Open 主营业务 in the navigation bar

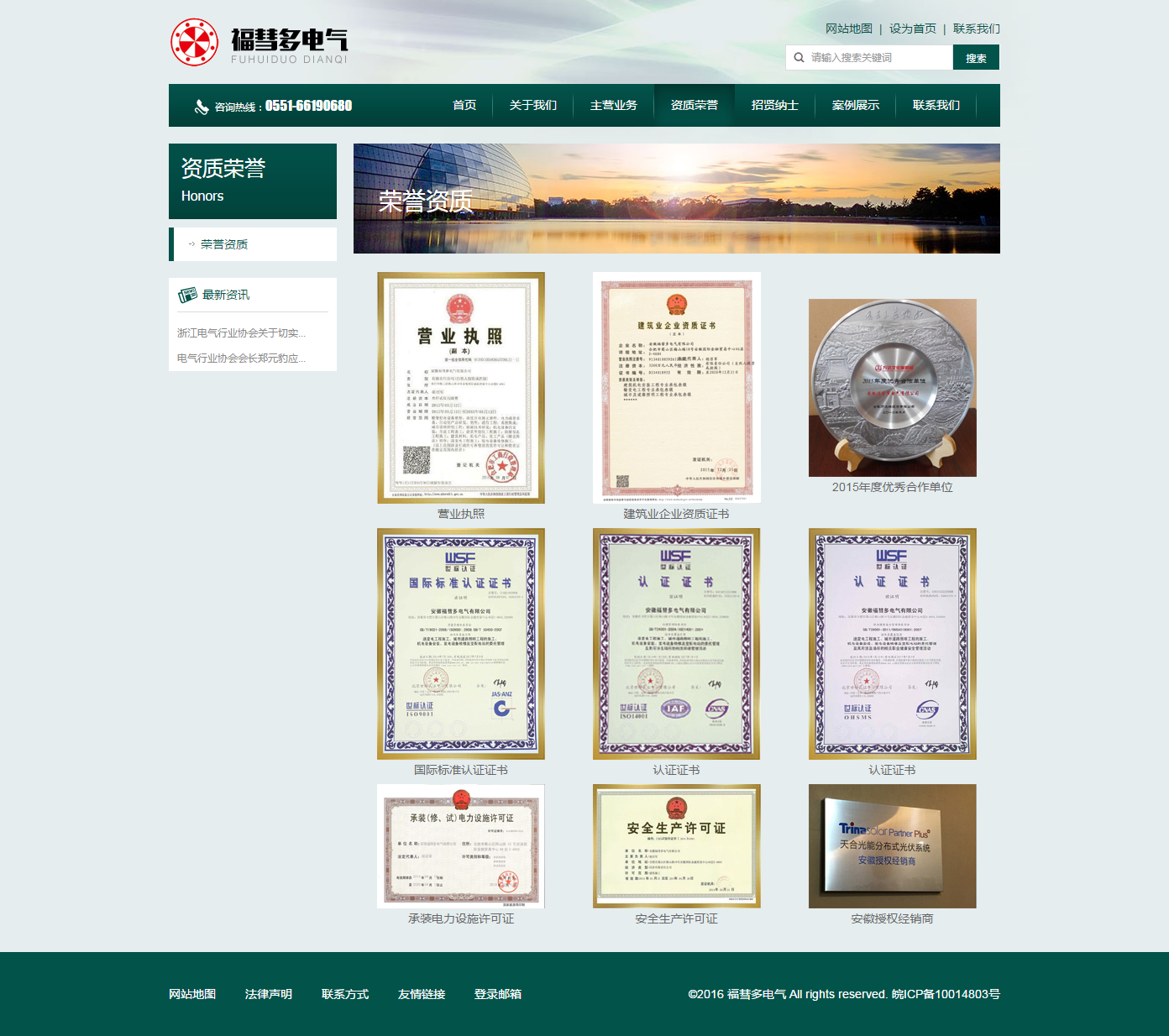click(x=613, y=106)
